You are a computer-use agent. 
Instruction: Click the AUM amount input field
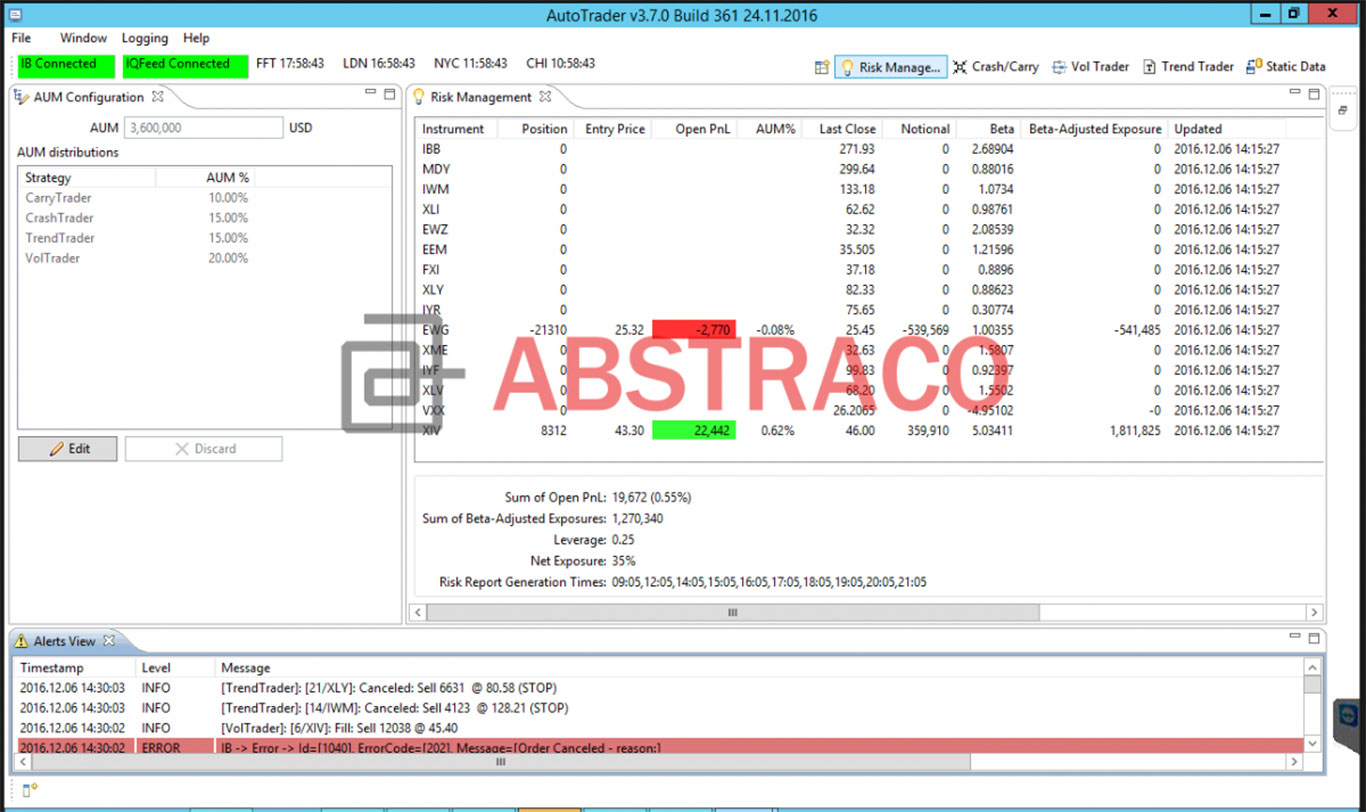click(203, 127)
